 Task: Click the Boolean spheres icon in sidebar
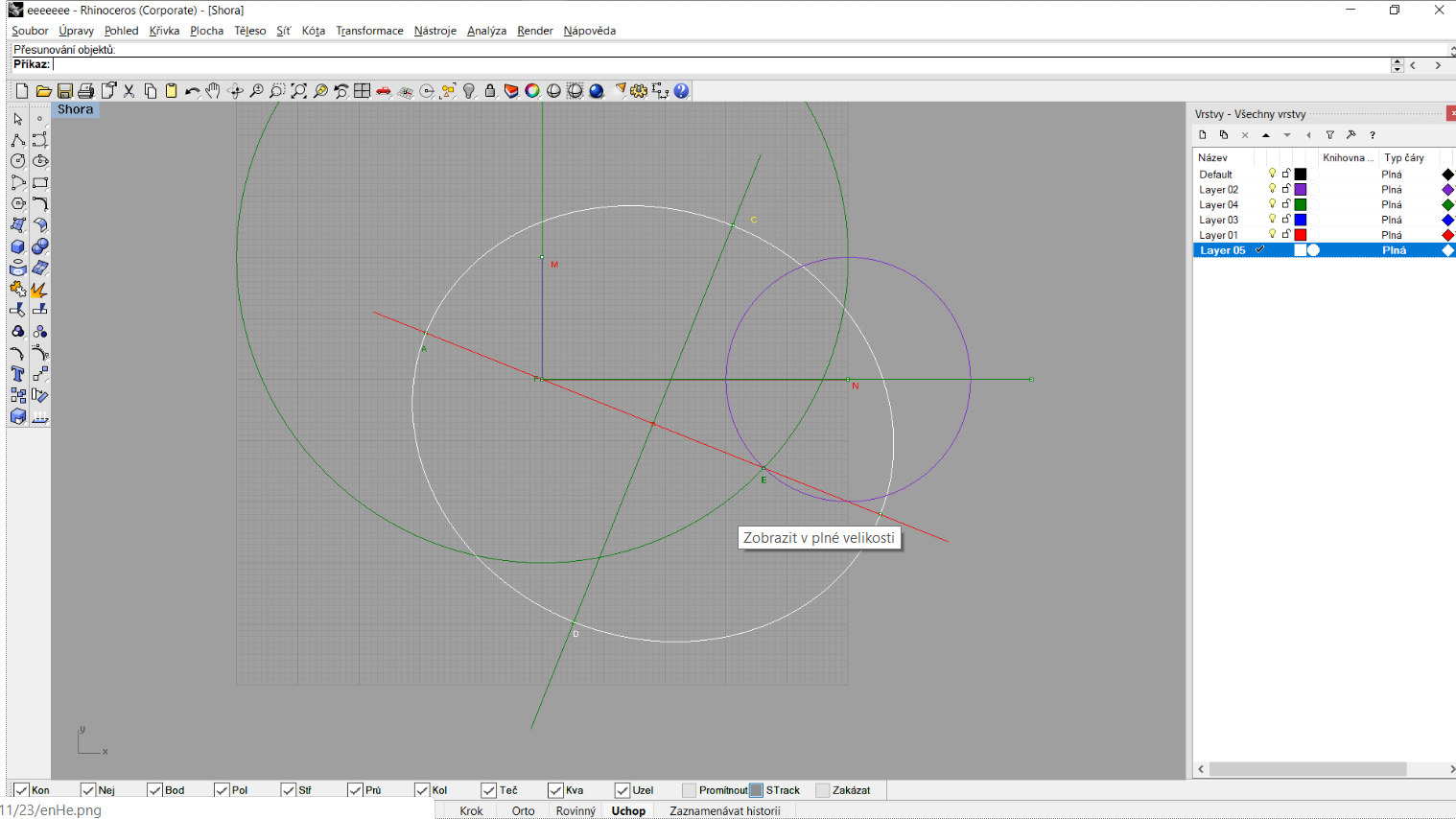click(x=39, y=246)
